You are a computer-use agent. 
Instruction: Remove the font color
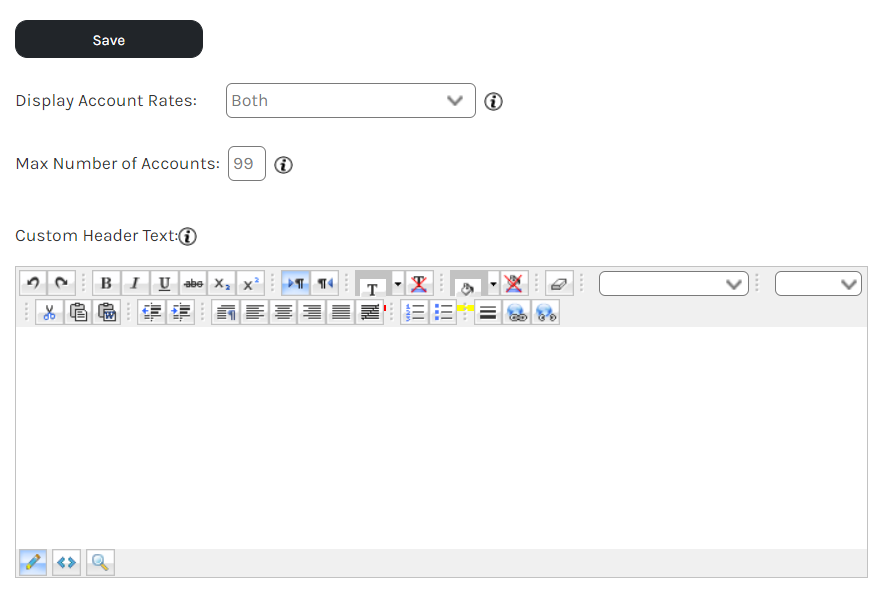[418, 283]
